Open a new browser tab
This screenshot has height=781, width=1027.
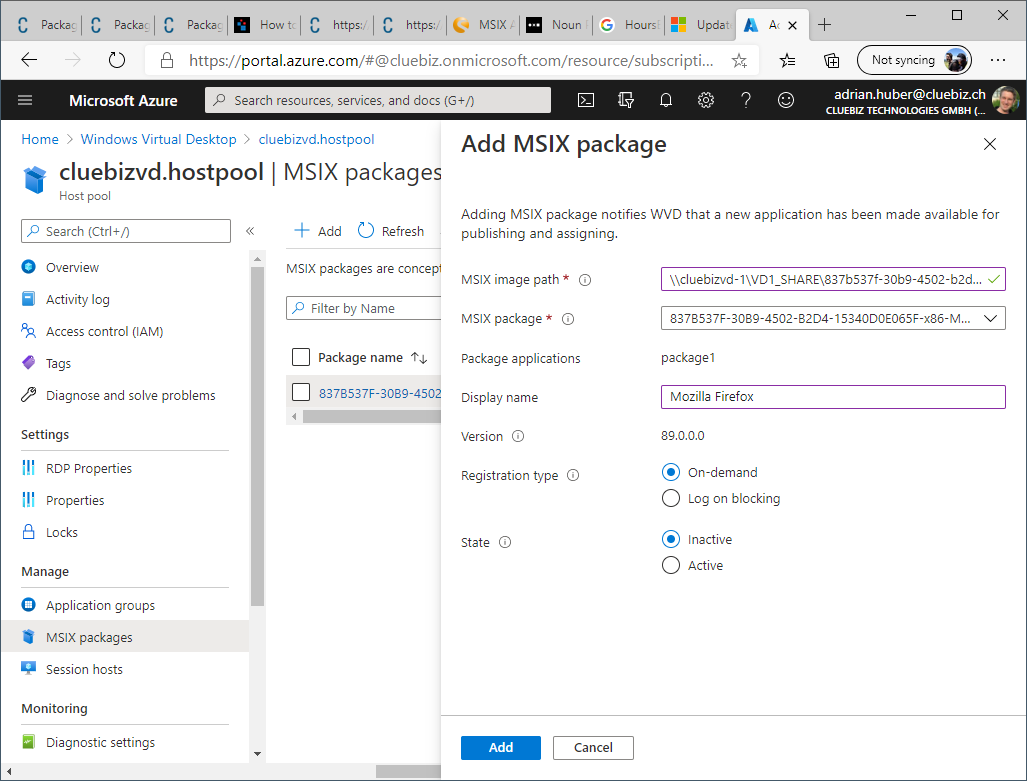pos(825,25)
